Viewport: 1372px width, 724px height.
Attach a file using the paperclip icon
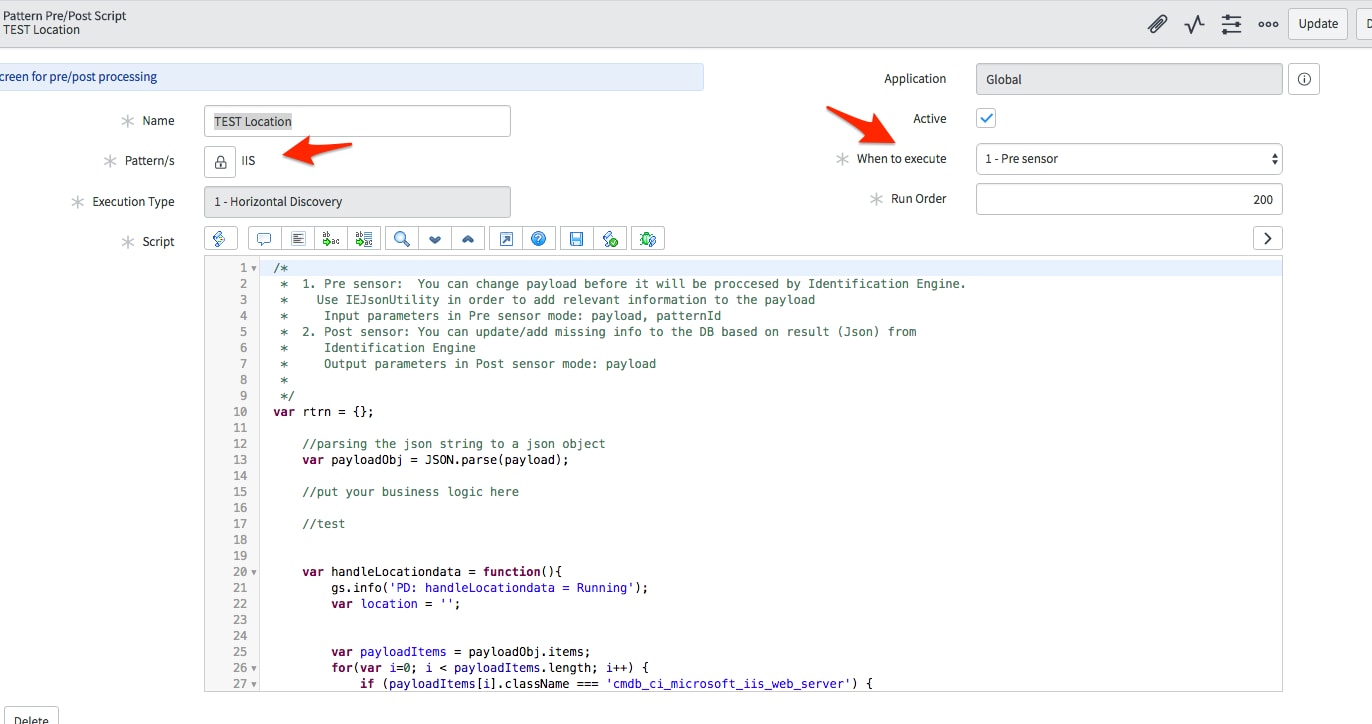click(x=1156, y=23)
